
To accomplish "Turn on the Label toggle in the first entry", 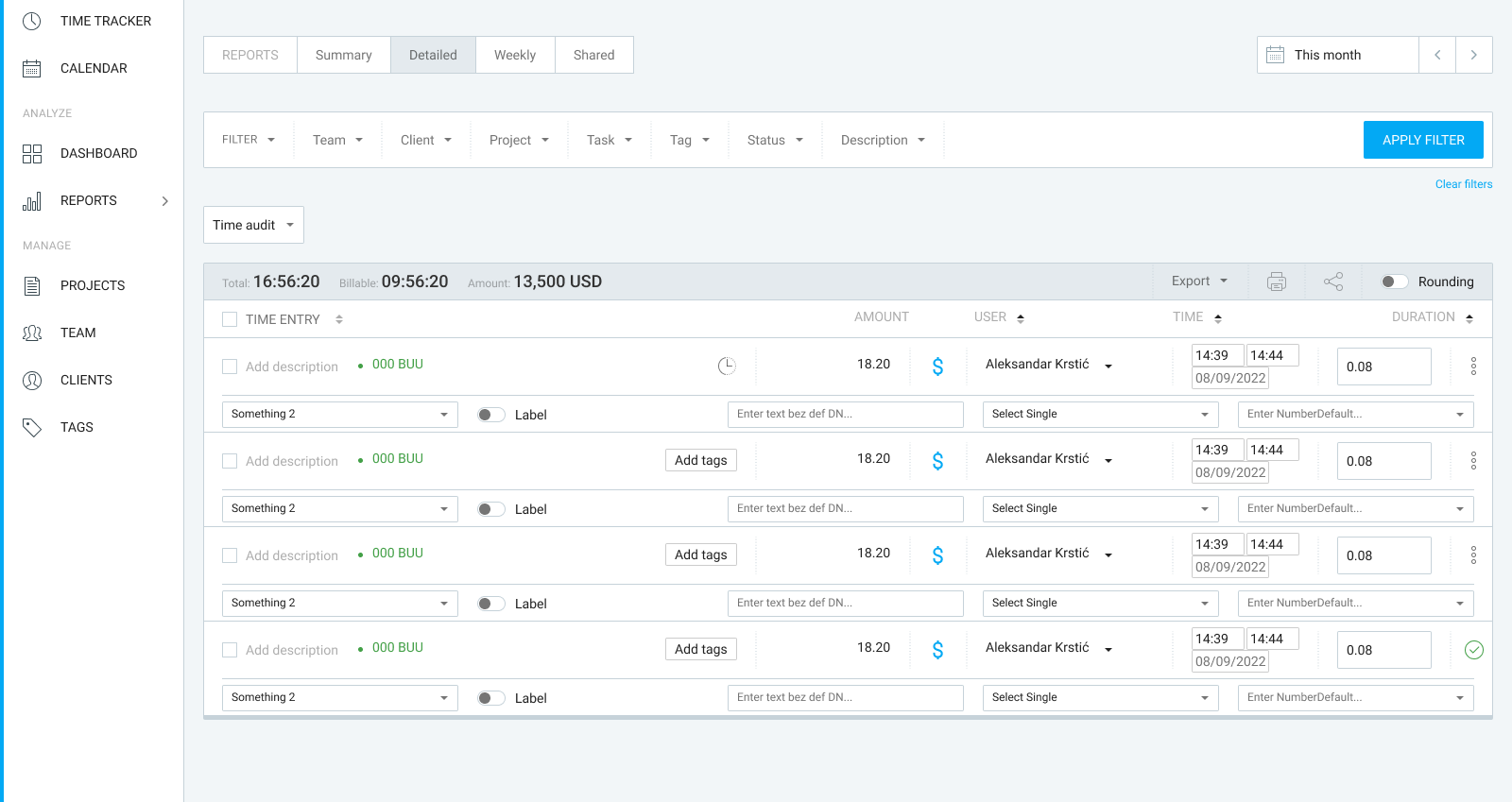I will click(x=490, y=415).
